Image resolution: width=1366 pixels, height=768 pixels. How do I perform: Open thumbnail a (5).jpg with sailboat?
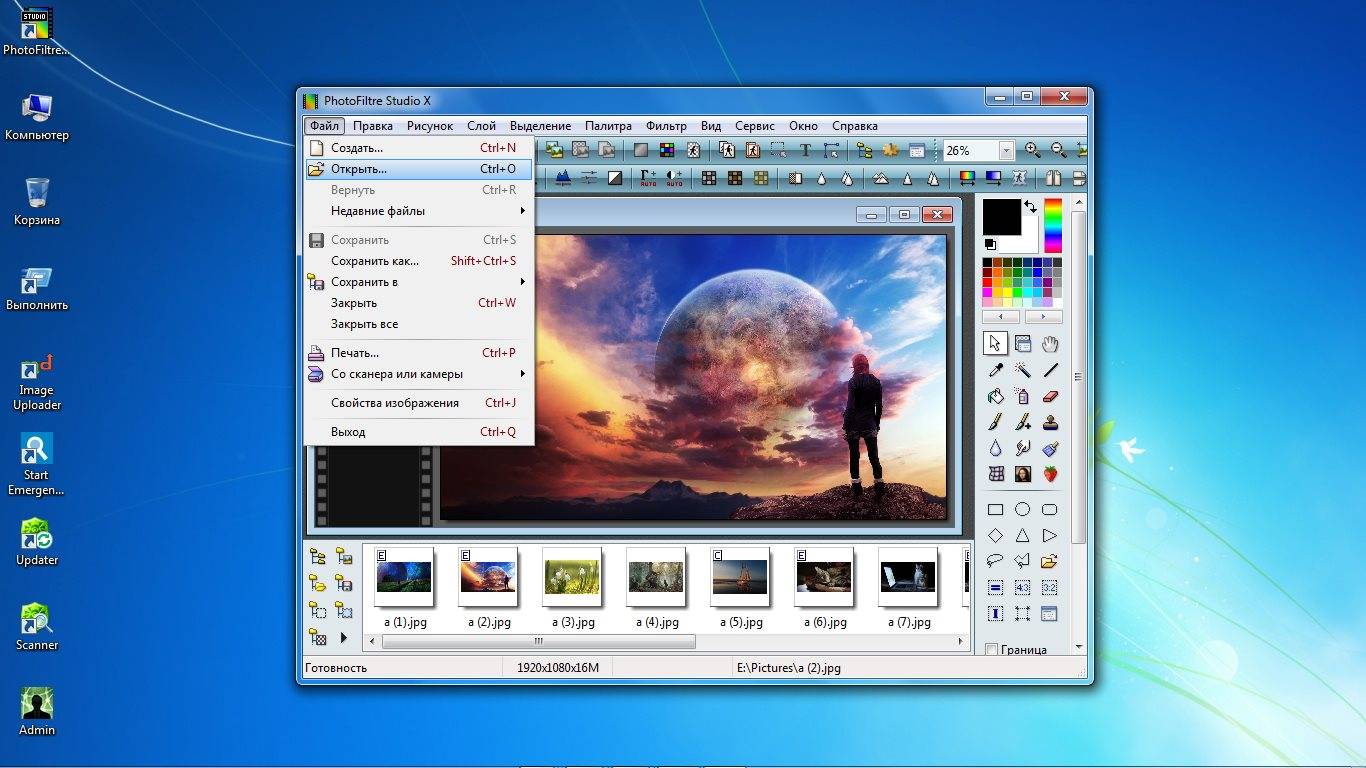click(740, 577)
